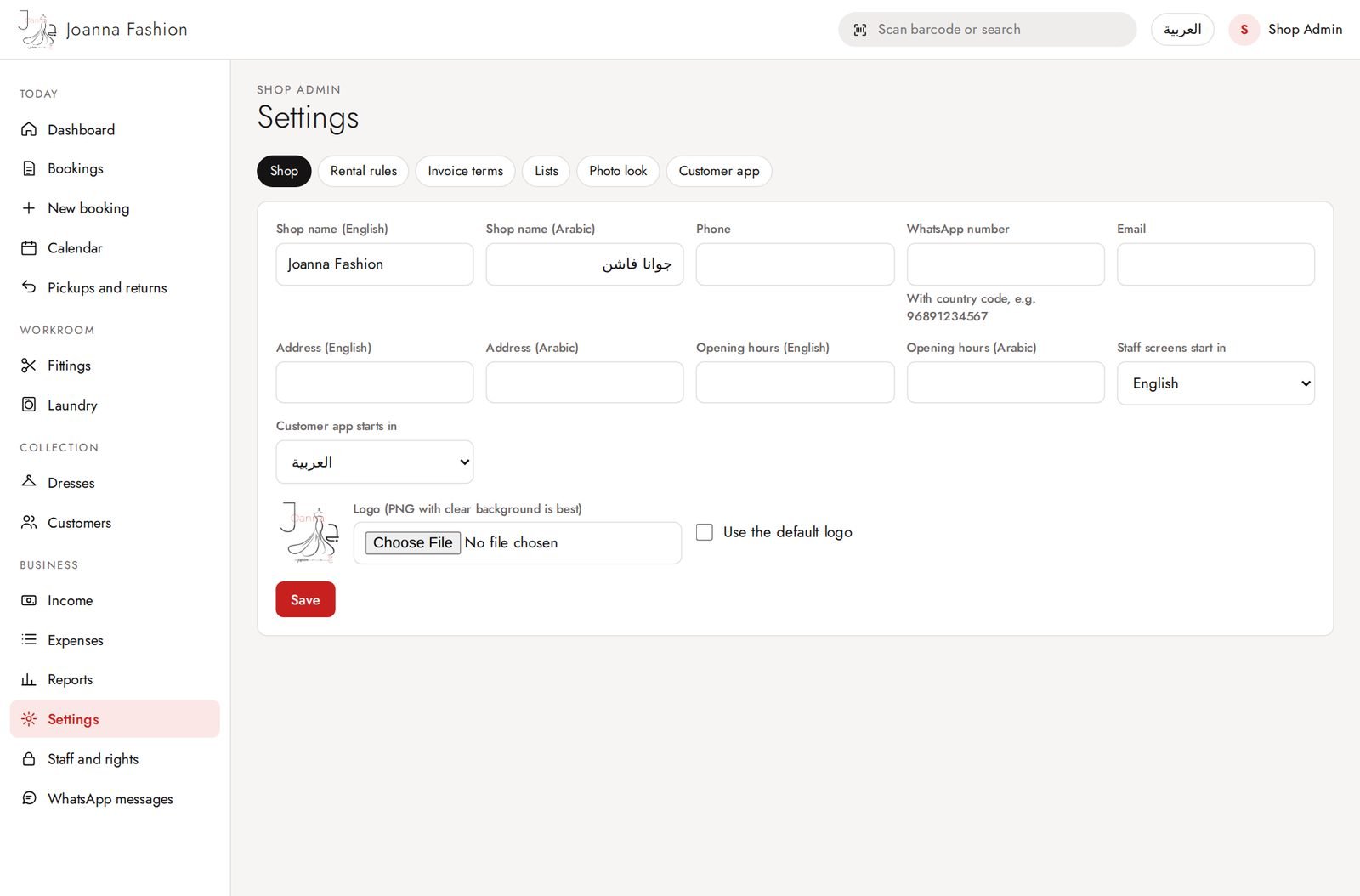The image size is (1360, 896).
Task: Click the Dresses hanger icon
Action: coord(29,482)
